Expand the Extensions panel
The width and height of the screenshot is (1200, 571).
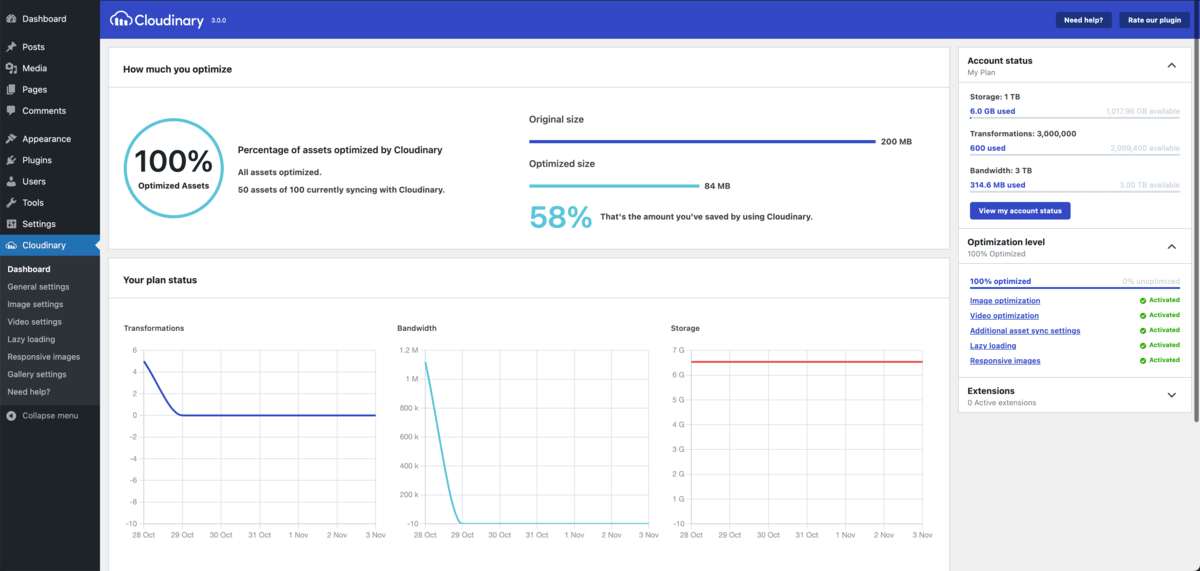(x=1172, y=395)
